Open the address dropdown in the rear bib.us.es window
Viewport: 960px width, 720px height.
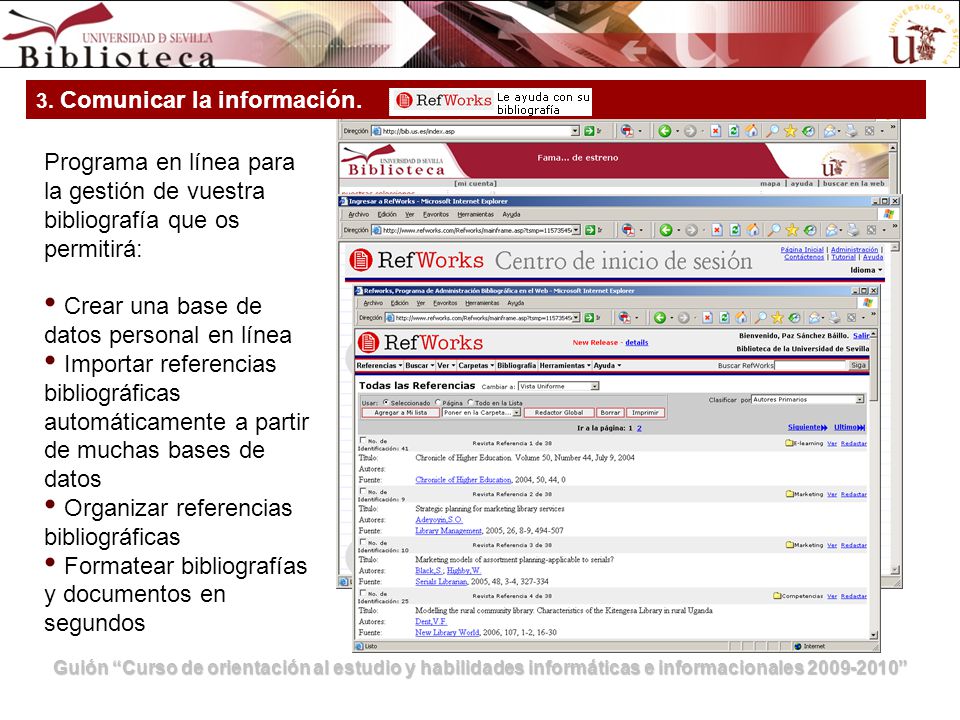(575, 131)
